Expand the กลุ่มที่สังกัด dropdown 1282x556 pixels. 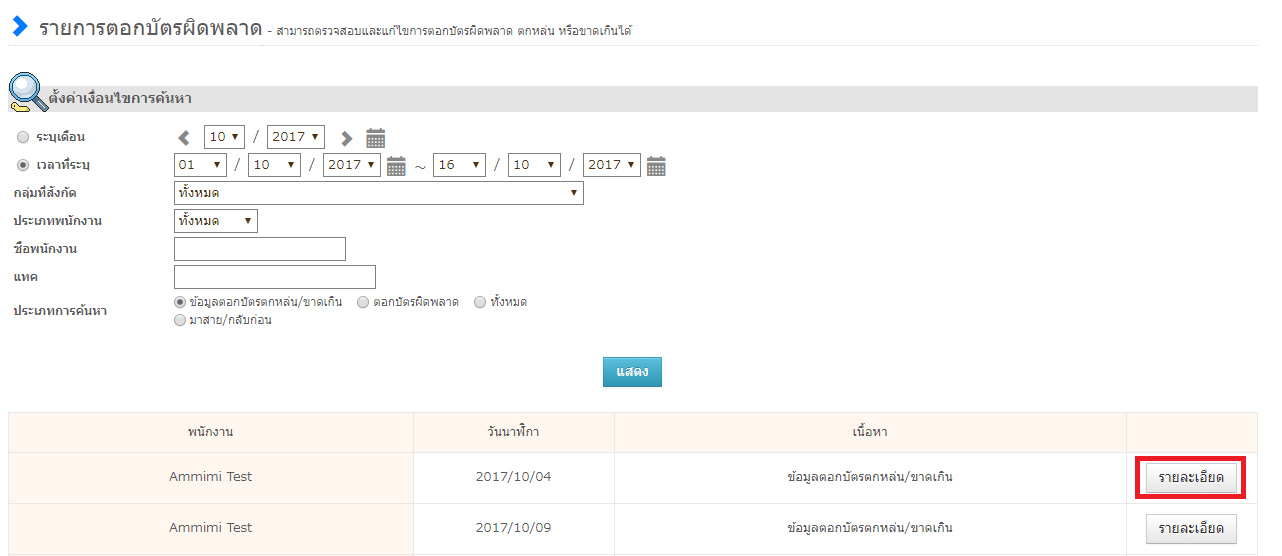pos(378,193)
